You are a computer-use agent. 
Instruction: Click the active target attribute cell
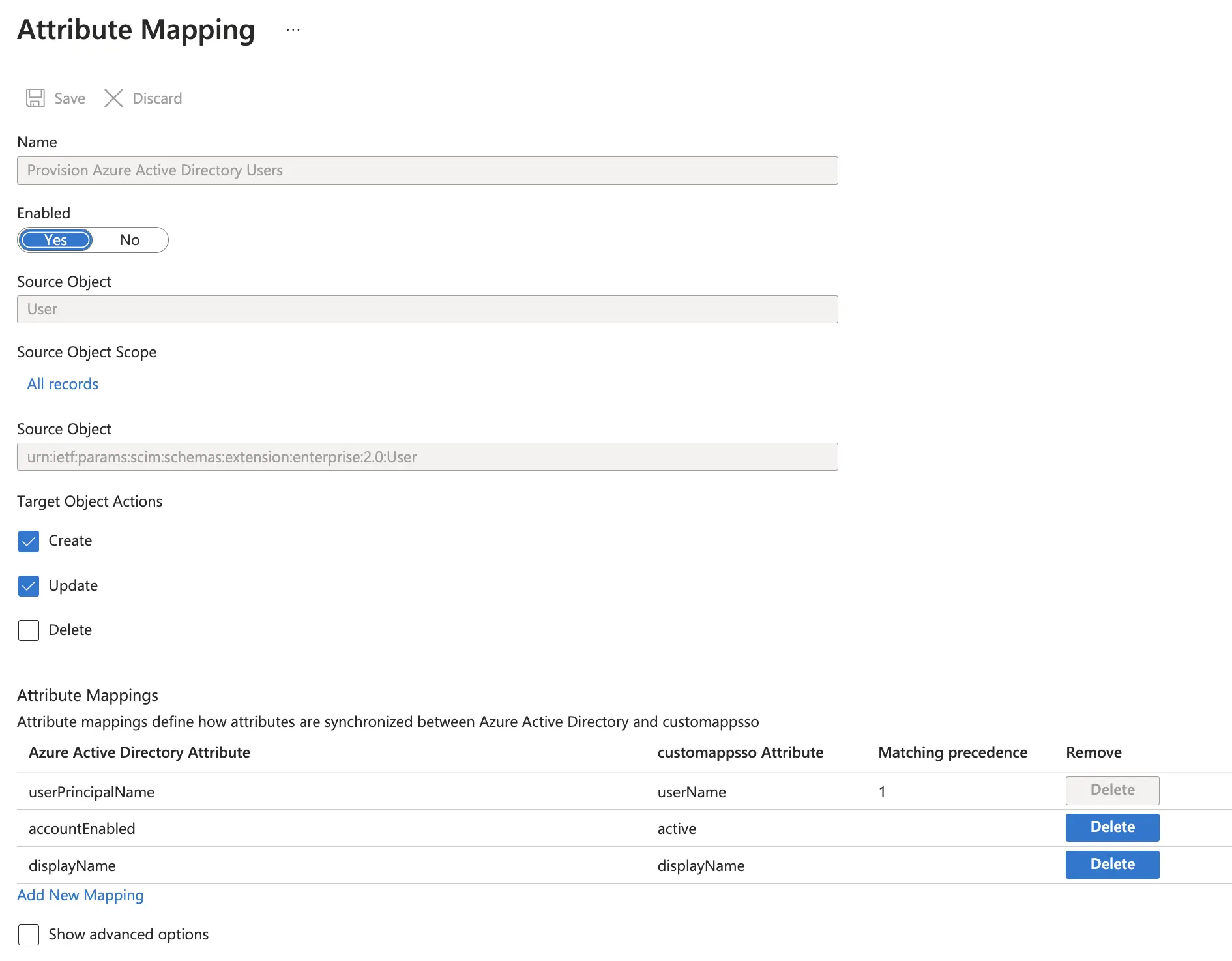677,829
